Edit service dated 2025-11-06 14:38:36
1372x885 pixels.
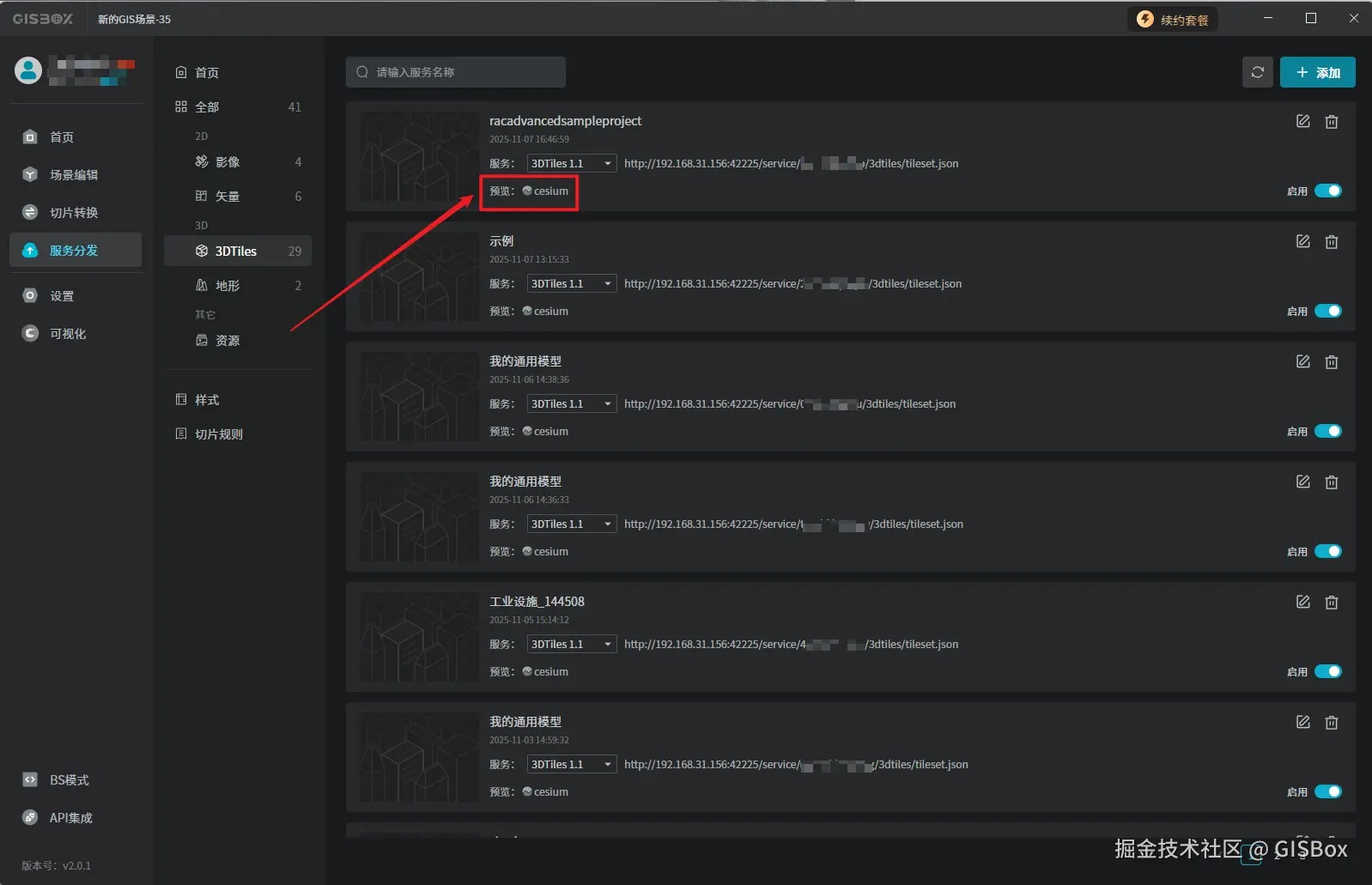click(1302, 361)
